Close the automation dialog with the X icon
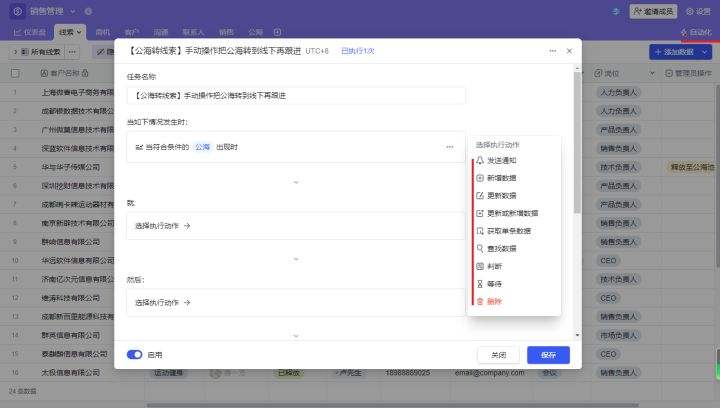720x408 pixels. tap(570, 50)
